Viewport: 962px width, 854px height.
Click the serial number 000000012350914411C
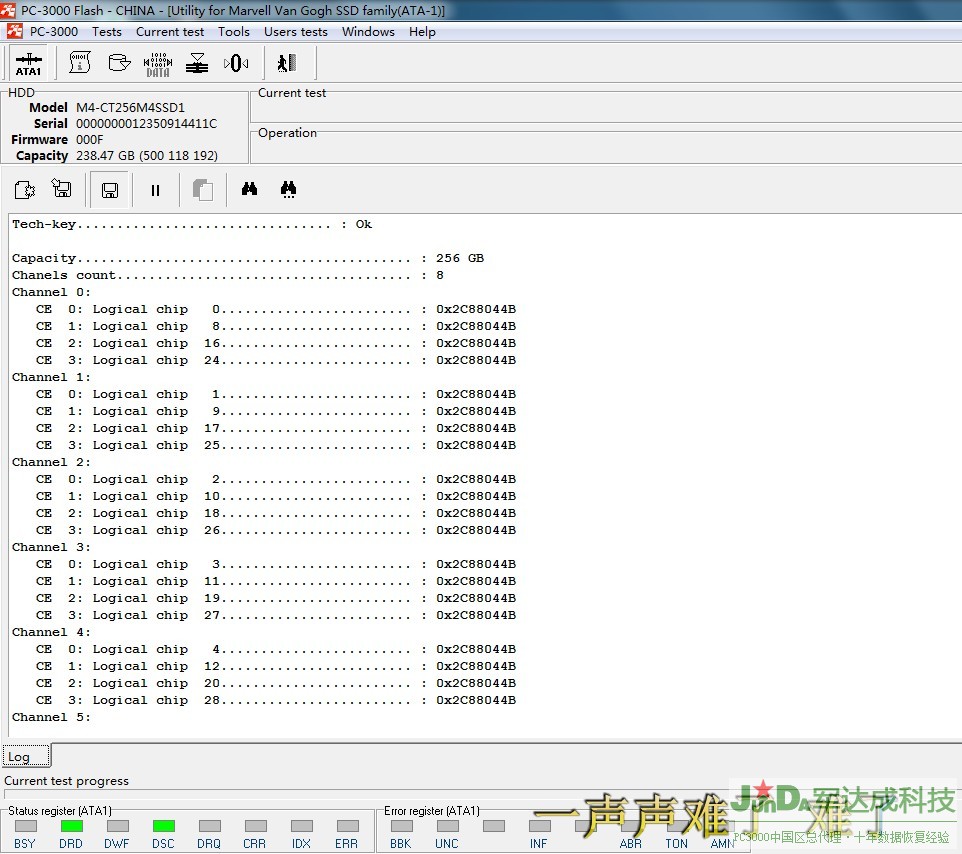tap(146, 123)
